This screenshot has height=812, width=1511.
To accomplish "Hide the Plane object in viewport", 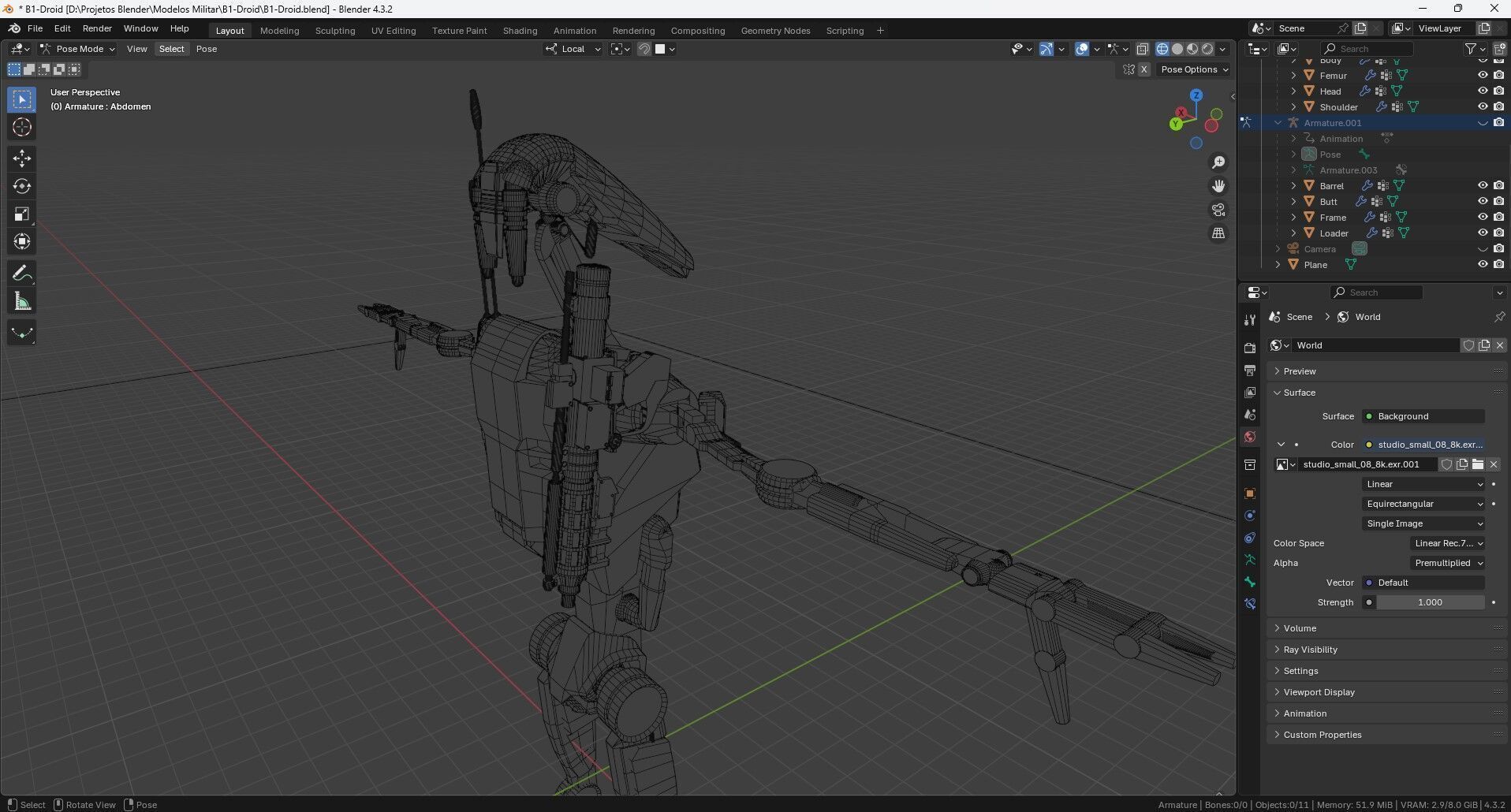I will 1483,265.
